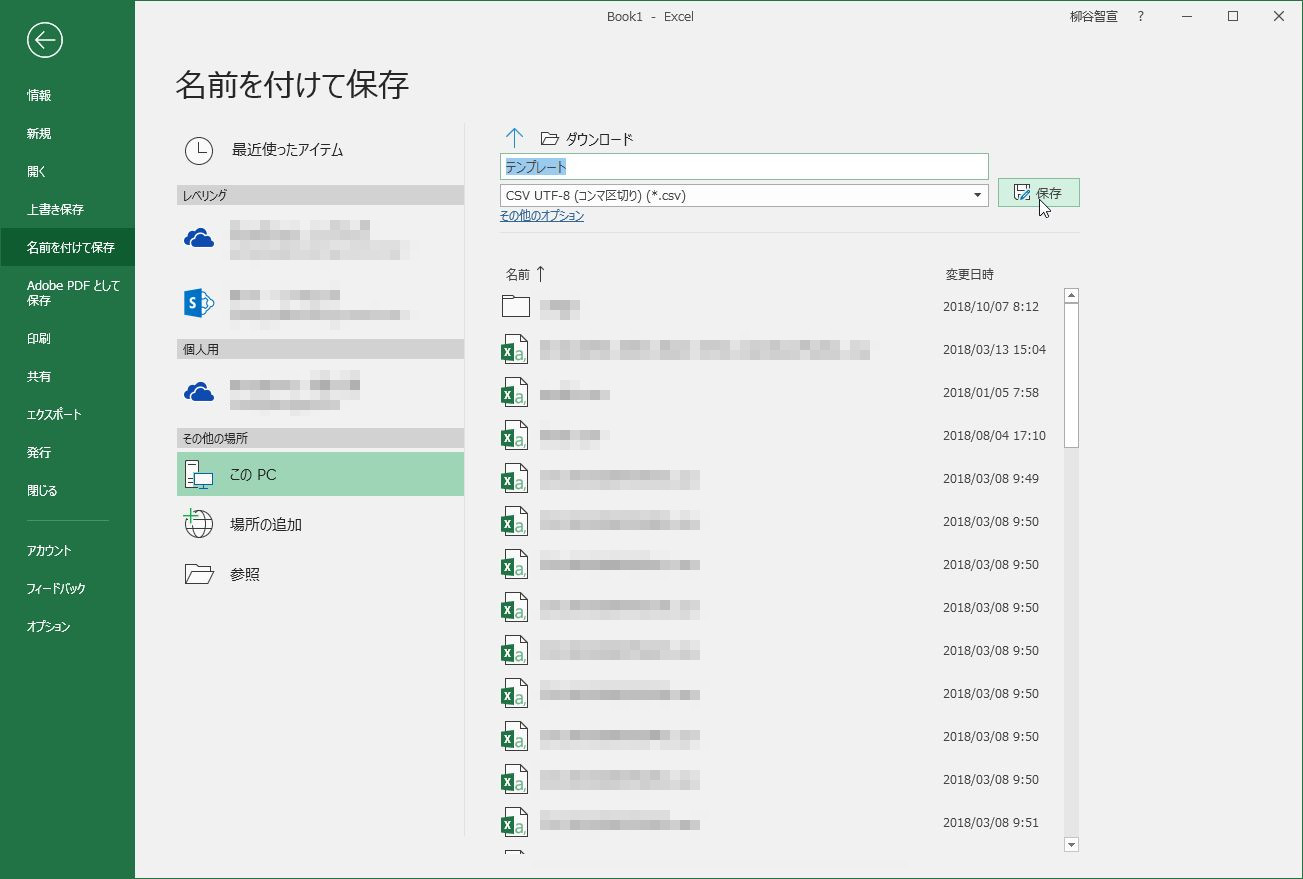Click into the filename field containing テンプレート

click(x=744, y=167)
